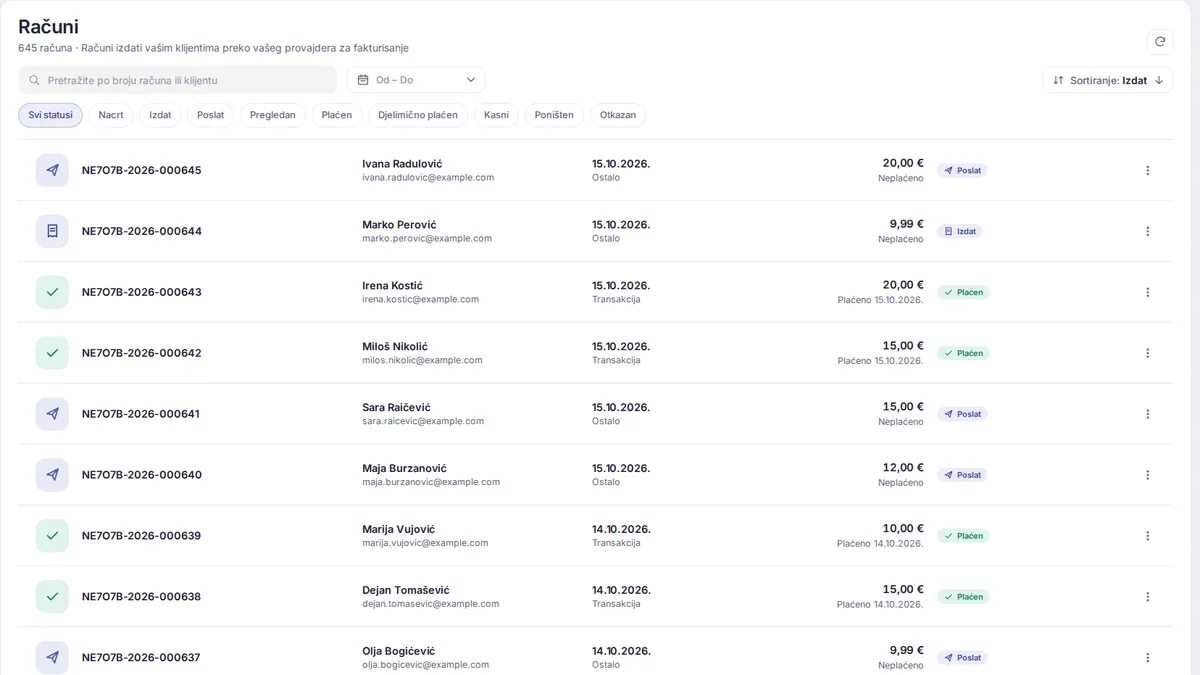Open the three-dot menu for Dejan Tomašević's invoice

(x=1147, y=597)
